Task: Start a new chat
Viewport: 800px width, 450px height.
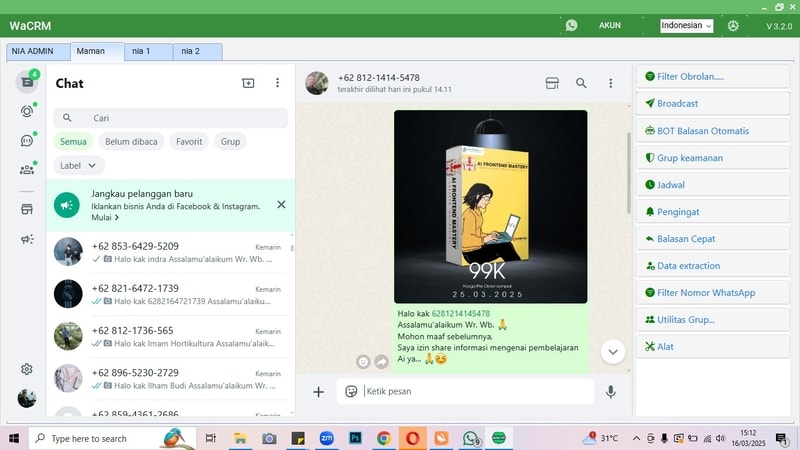Action: (x=248, y=83)
